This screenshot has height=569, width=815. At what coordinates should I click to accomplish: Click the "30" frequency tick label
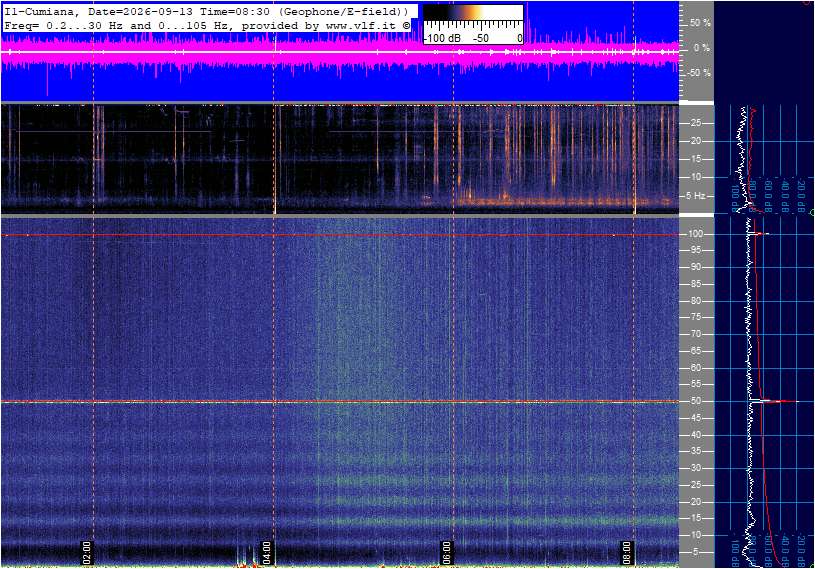696,468
